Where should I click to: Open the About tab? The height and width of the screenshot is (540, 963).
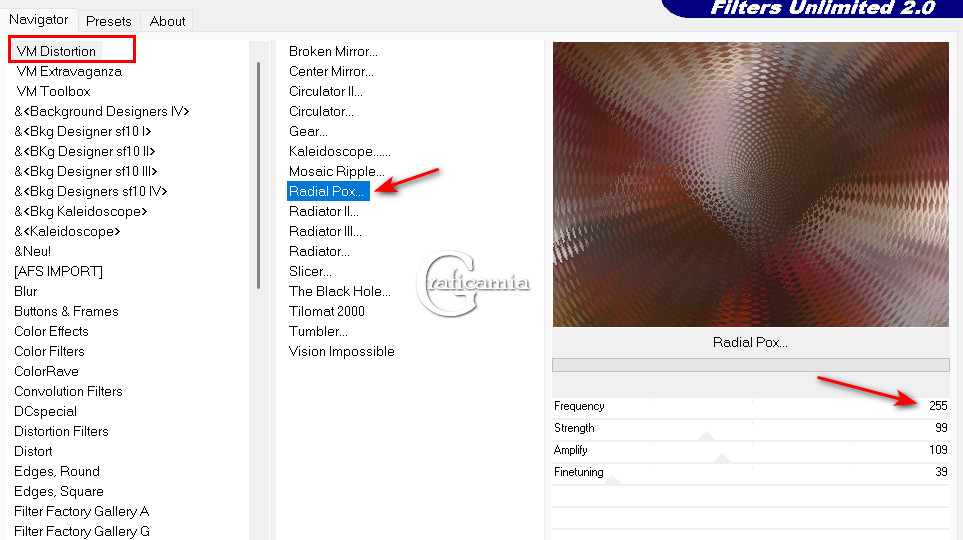(167, 21)
